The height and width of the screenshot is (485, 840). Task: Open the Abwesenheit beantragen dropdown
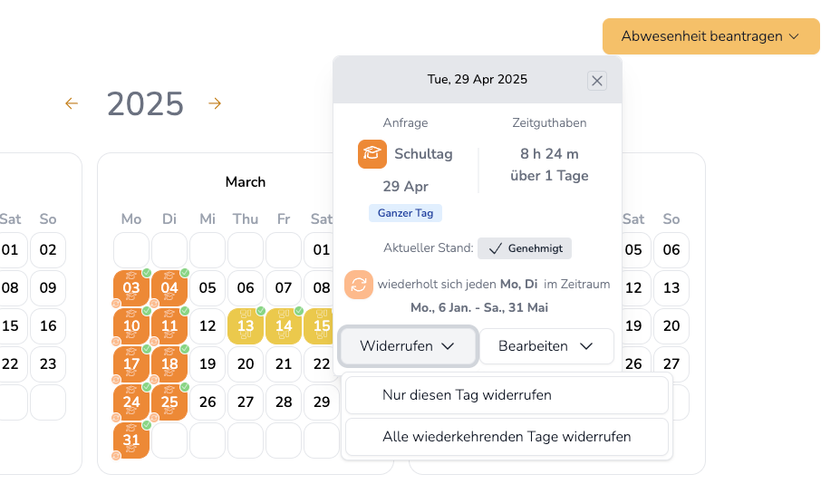710,36
